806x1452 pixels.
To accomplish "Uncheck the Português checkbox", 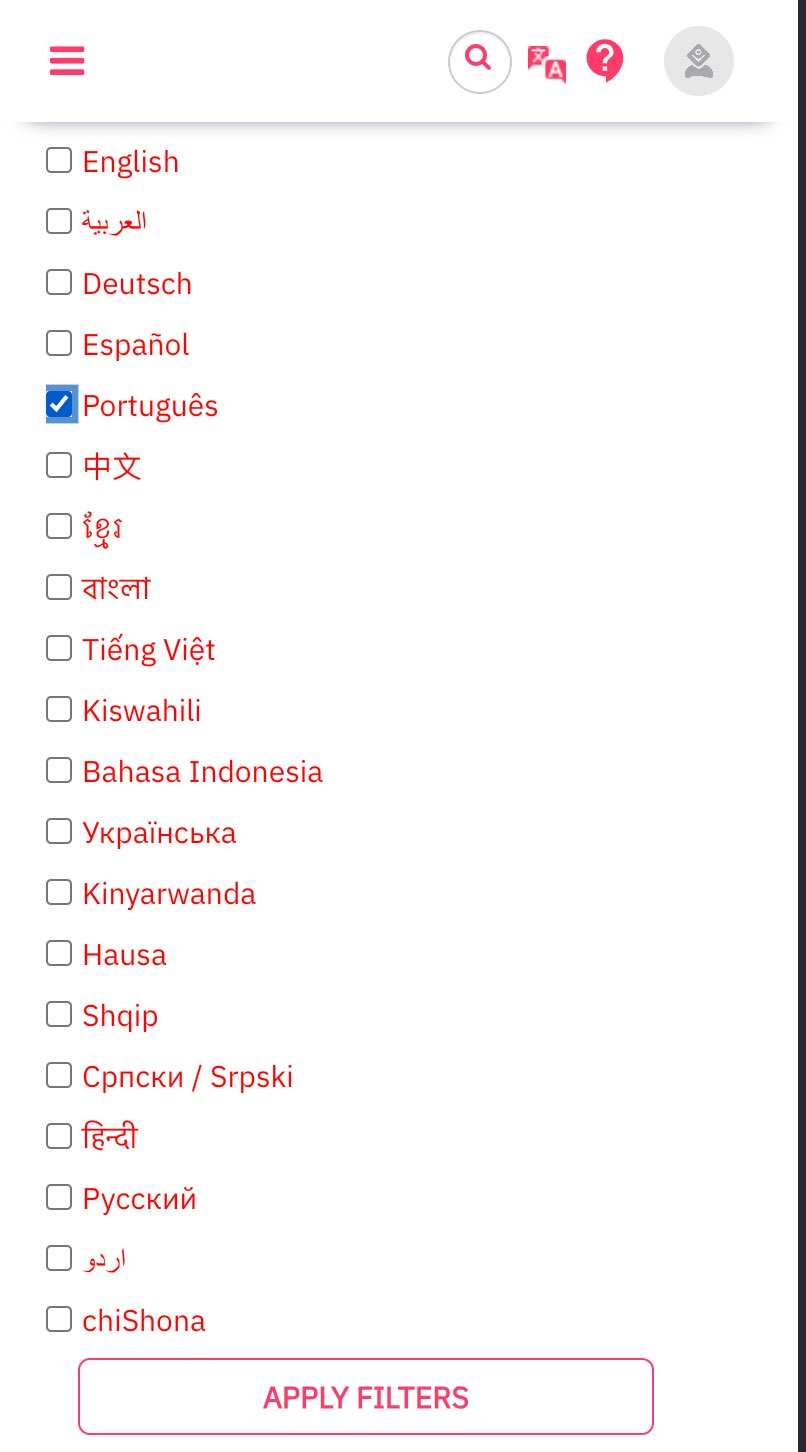I will (59, 404).
